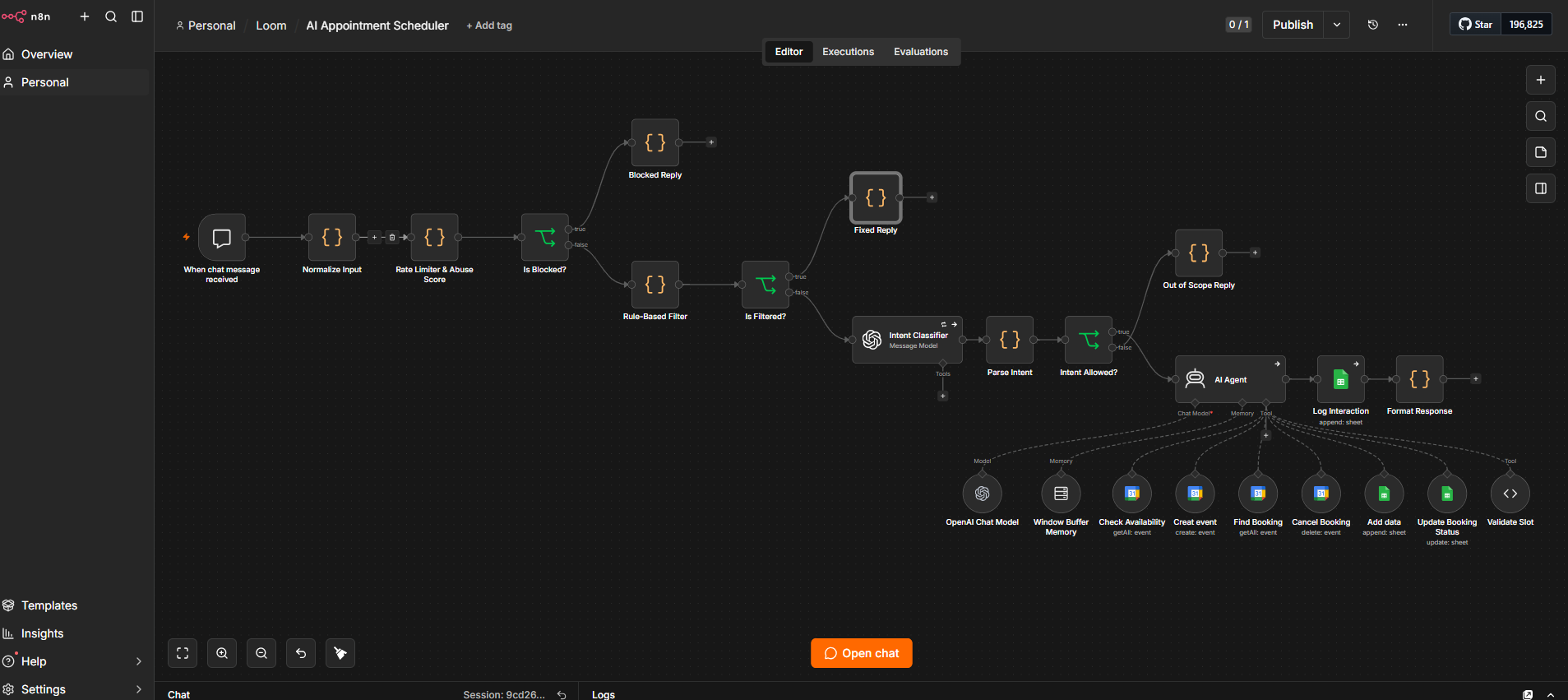The height and width of the screenshot is (700, 1568).
Task: Open workflow history clock icon
Action: click(1373, 25)
